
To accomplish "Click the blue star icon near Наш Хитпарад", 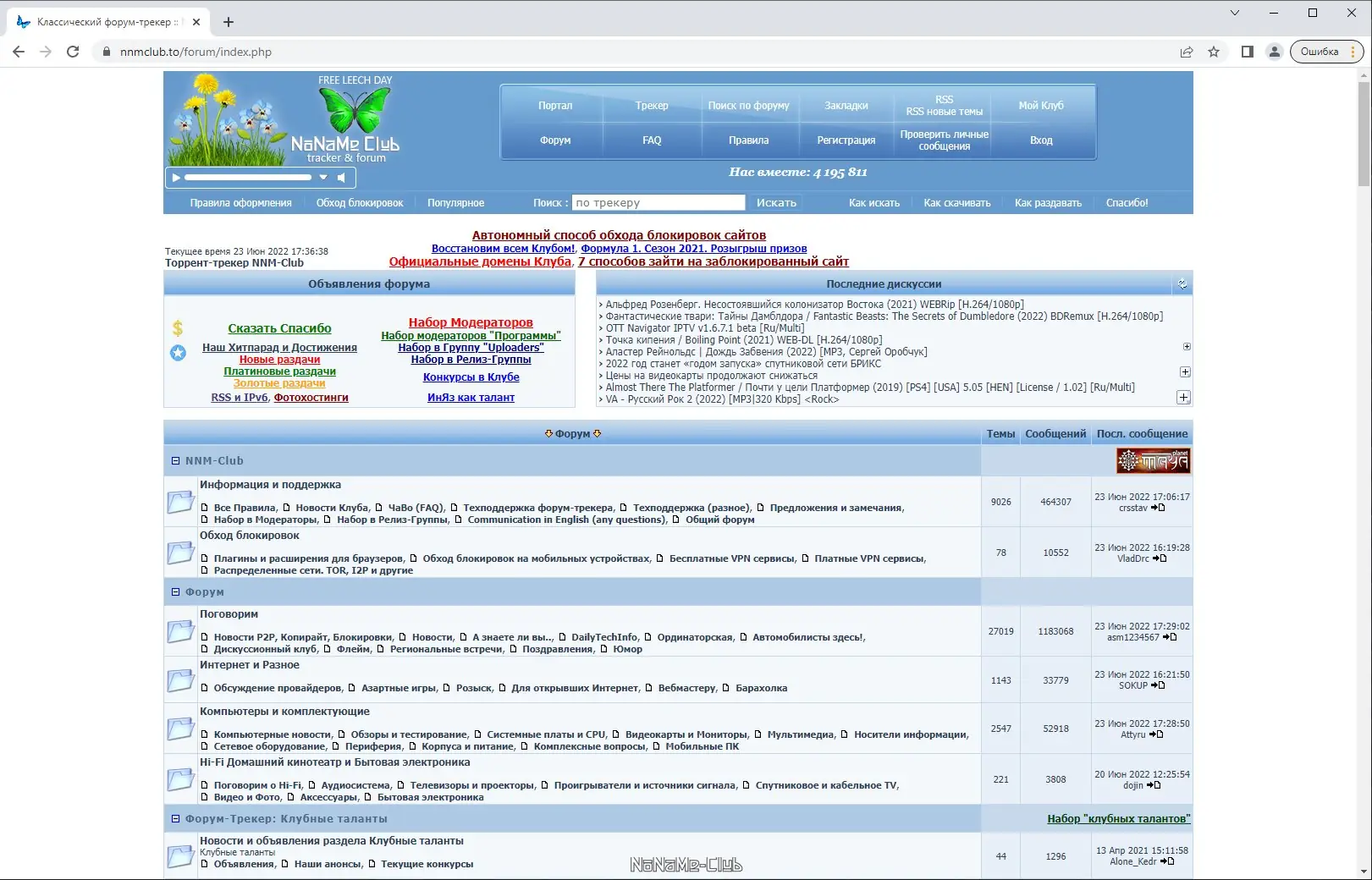I will (178, 353).
